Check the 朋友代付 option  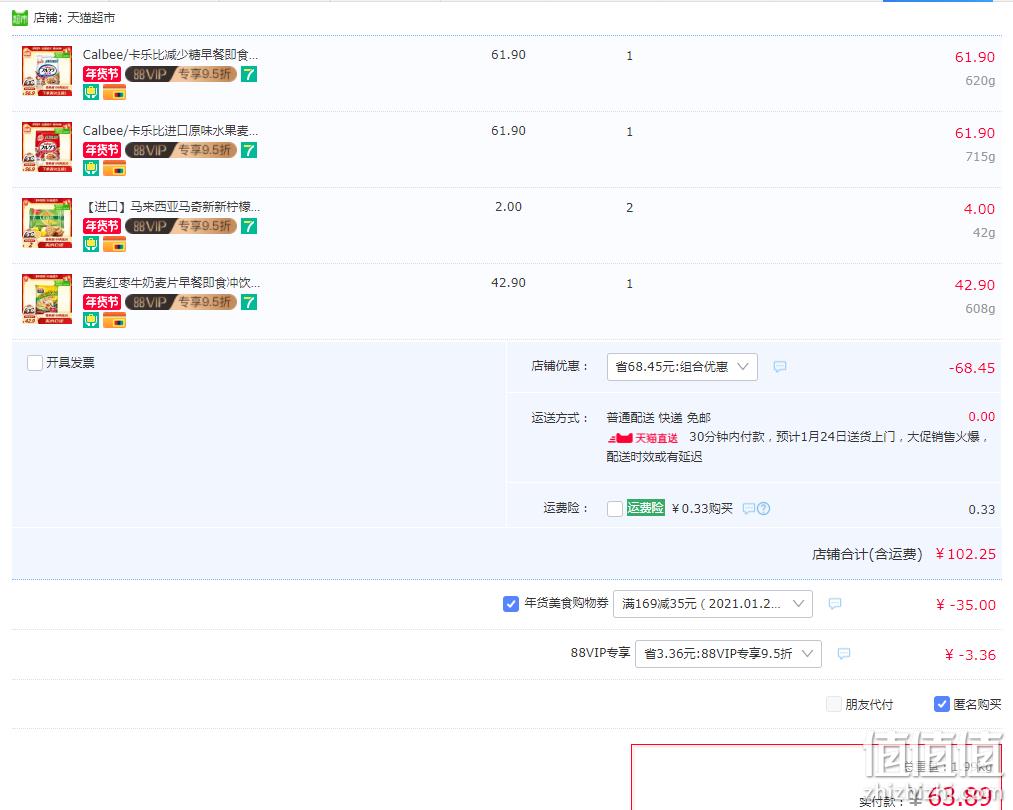834,704
